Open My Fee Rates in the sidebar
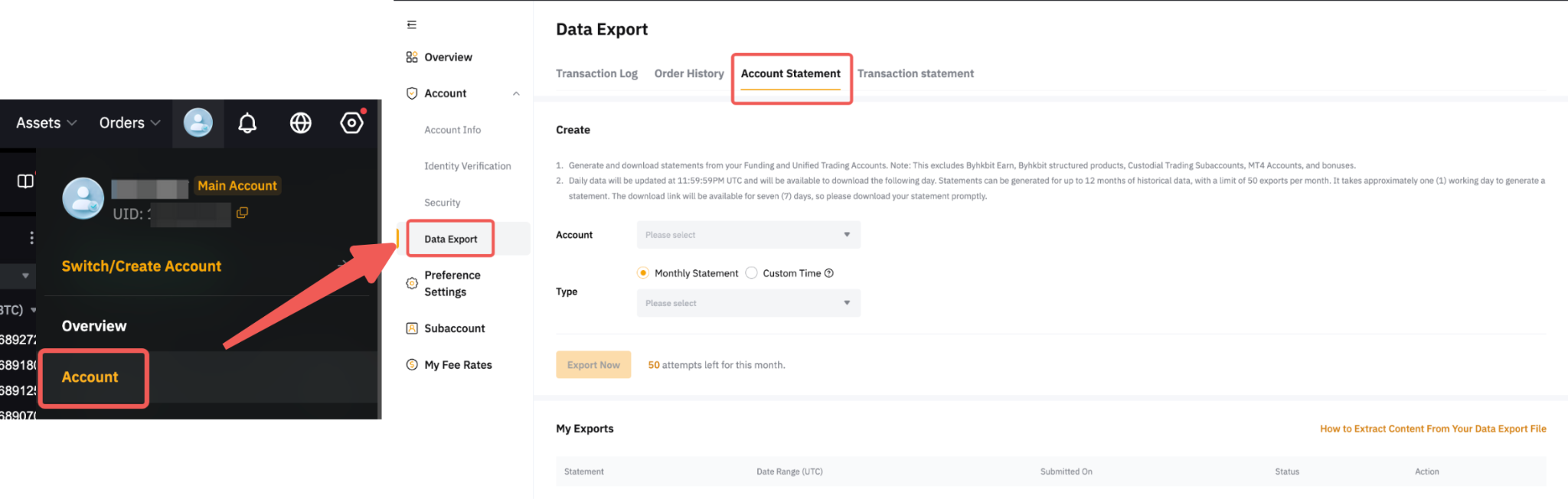 (458, 365)
